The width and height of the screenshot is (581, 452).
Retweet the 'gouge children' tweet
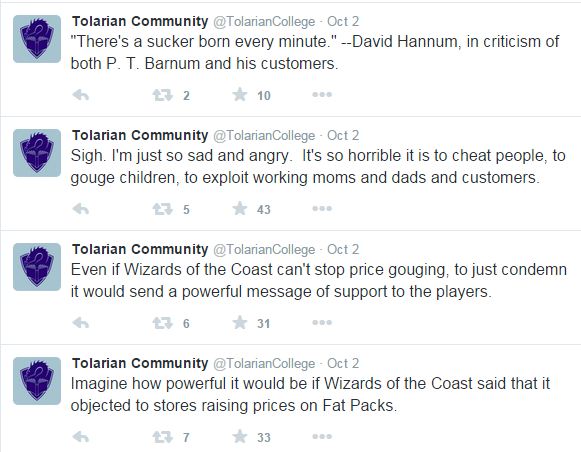point(162,209)
